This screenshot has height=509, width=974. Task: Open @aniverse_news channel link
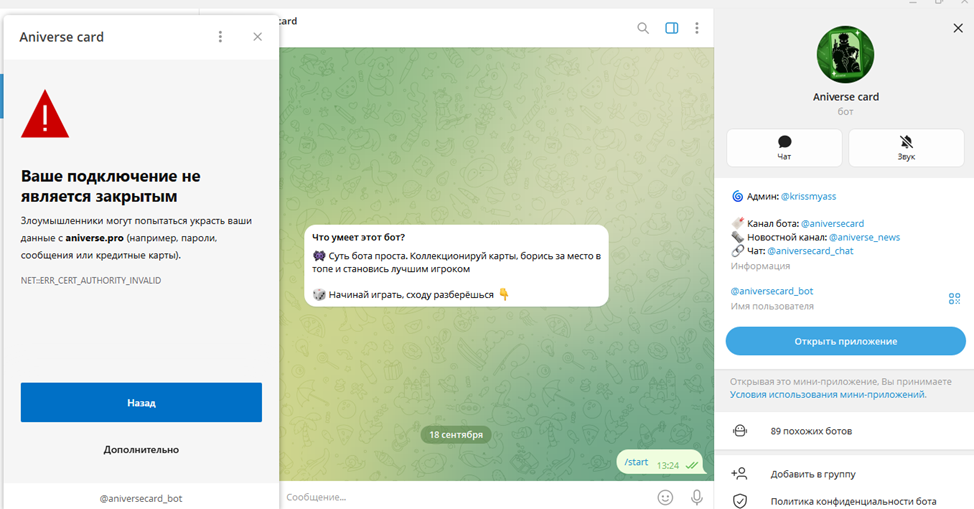pos(864,237)
